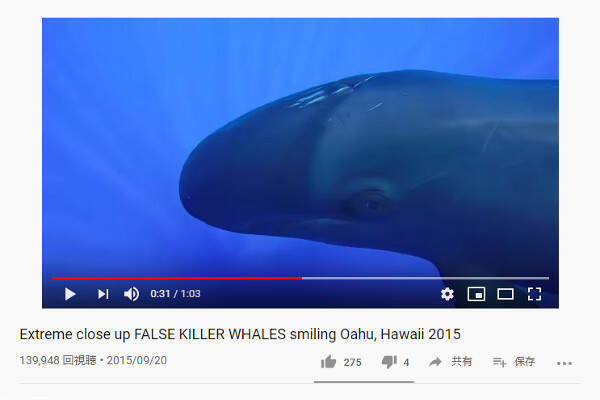Image resolution: width=600 pixels, height=400 pixels.
Task: Dislike the video with thumbs down
Action: (389, 362)
